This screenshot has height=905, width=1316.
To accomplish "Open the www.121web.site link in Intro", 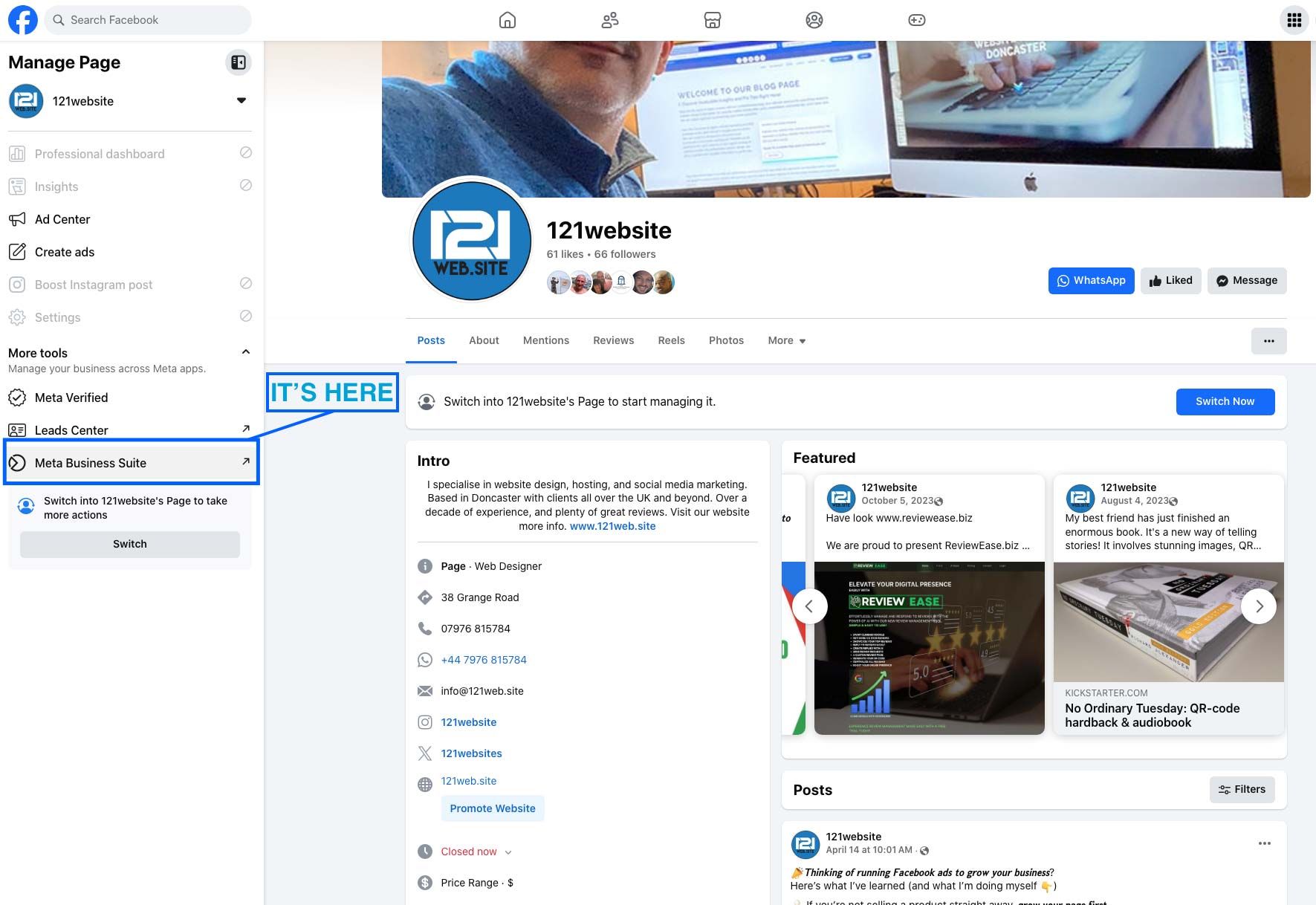I will point(613,526).
